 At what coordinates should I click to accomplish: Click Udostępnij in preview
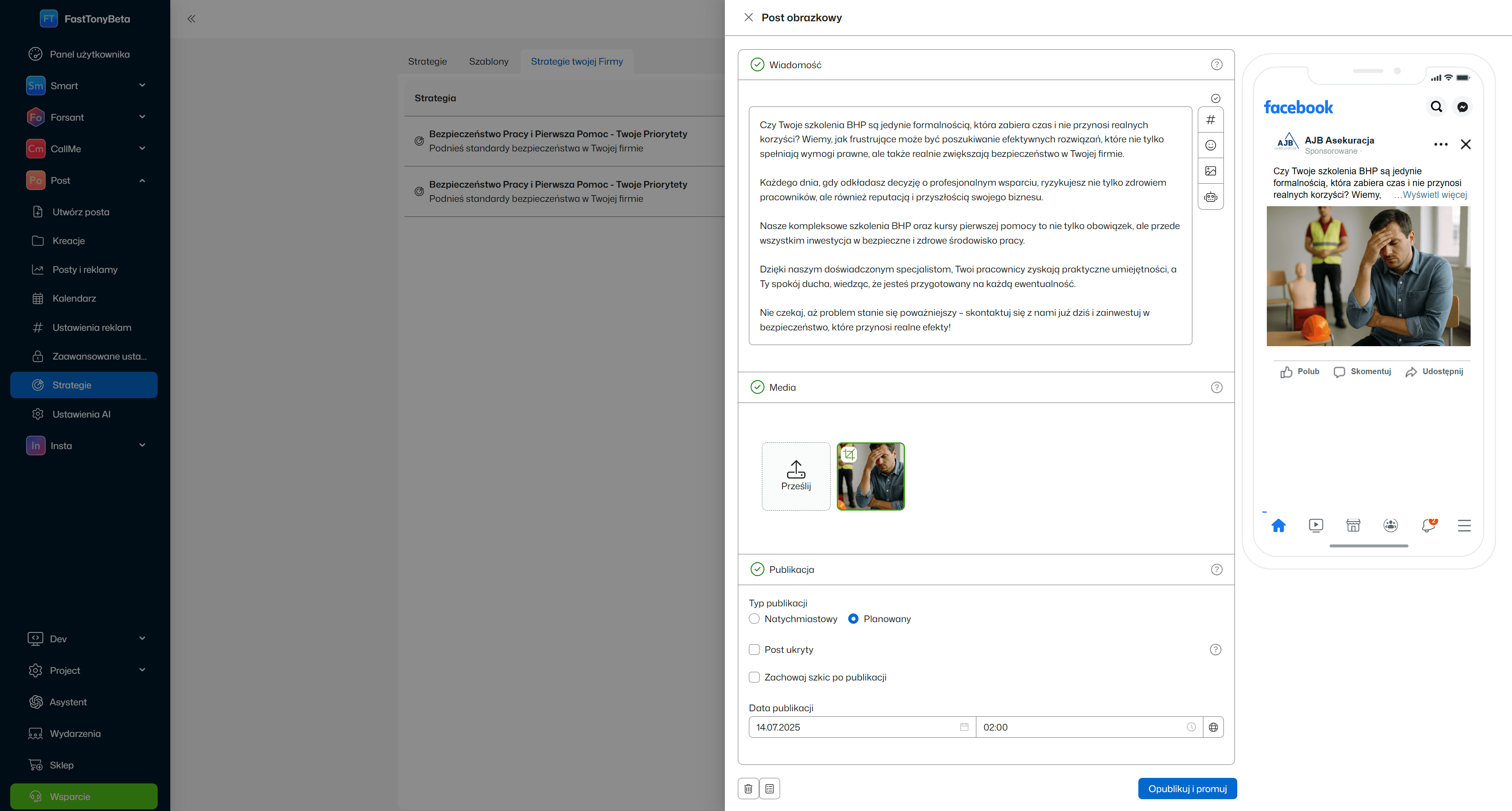[1434, 372]
